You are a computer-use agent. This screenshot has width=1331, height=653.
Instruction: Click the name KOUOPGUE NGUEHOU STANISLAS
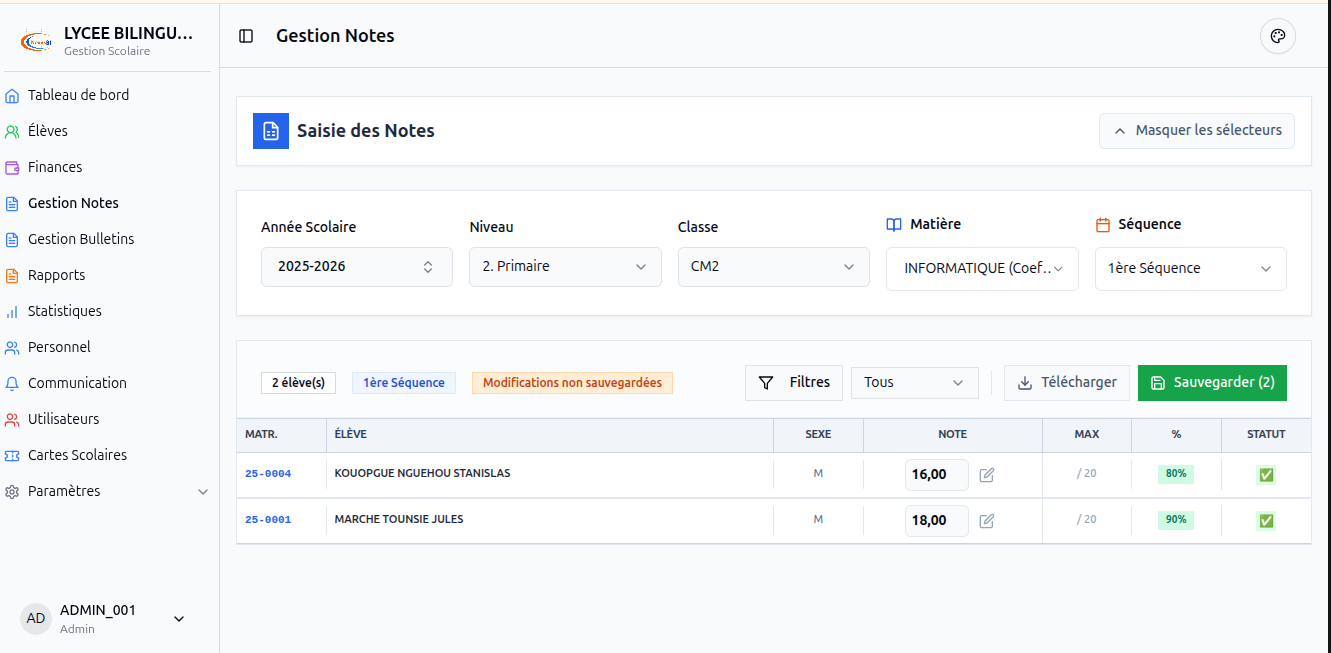[422, 474]
